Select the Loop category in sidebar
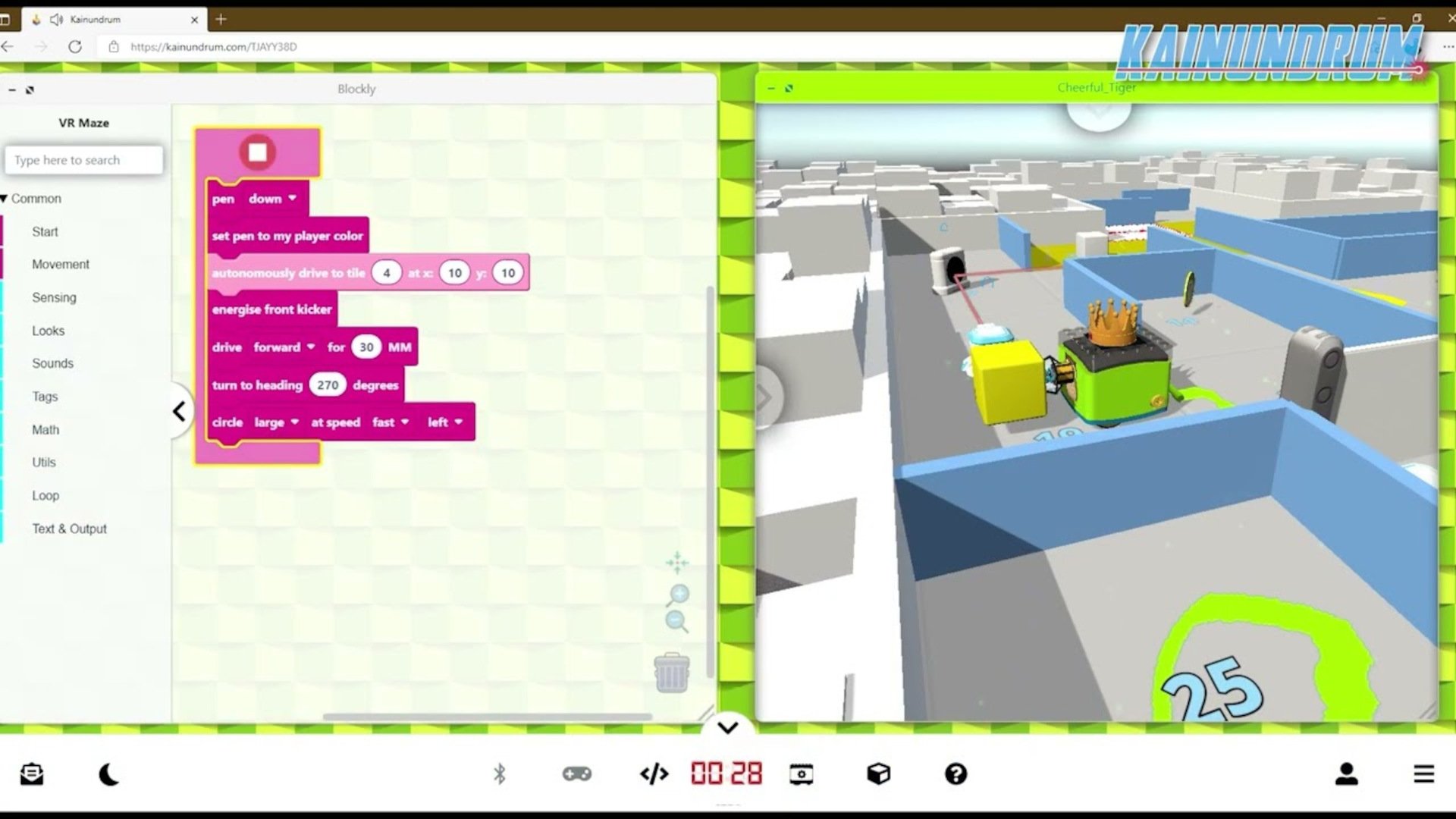The image size is (1456, 819). pyautogui.click(x=46, y=494)
